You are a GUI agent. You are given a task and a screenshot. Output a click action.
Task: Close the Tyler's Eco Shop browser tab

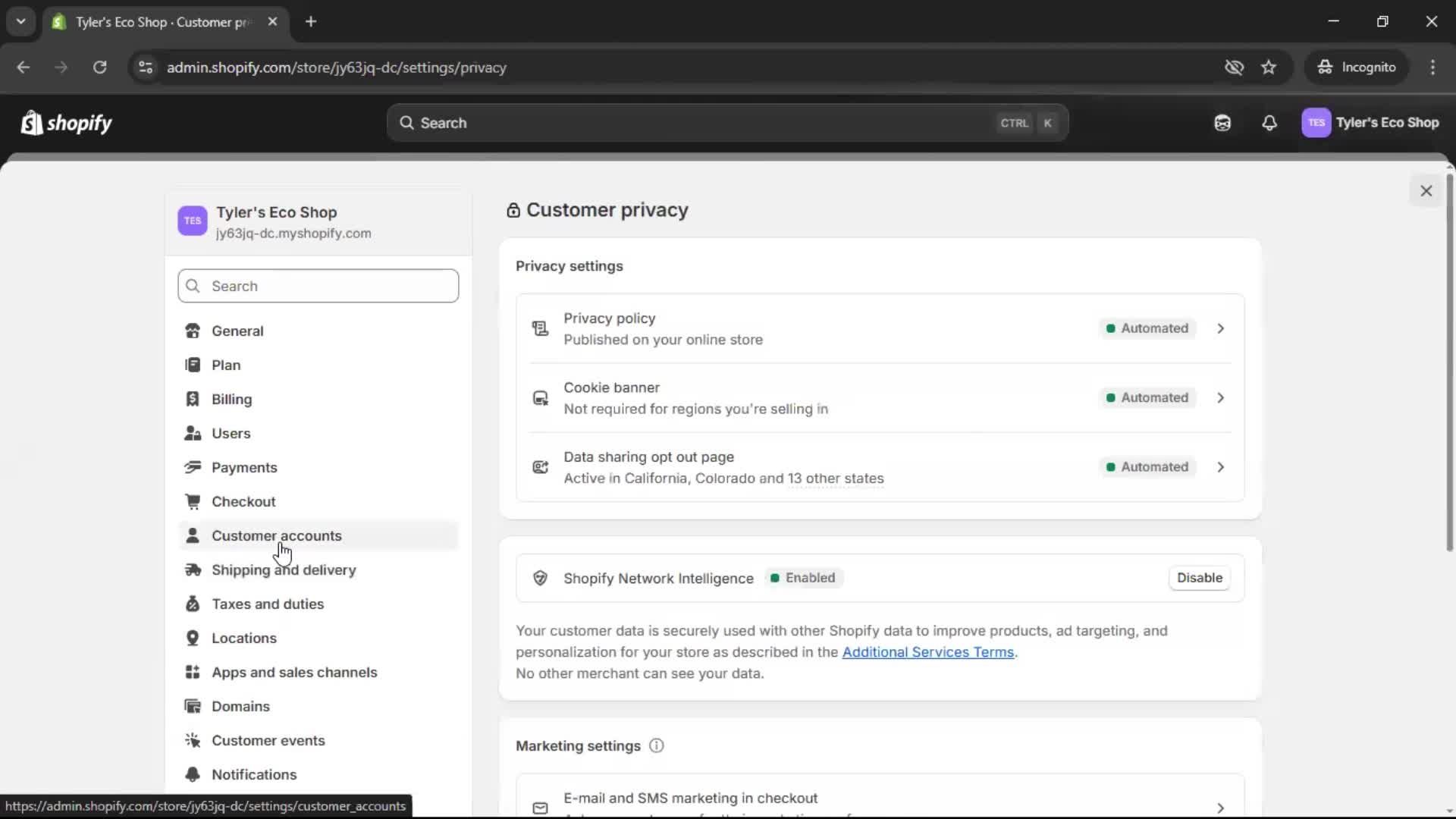272,22
